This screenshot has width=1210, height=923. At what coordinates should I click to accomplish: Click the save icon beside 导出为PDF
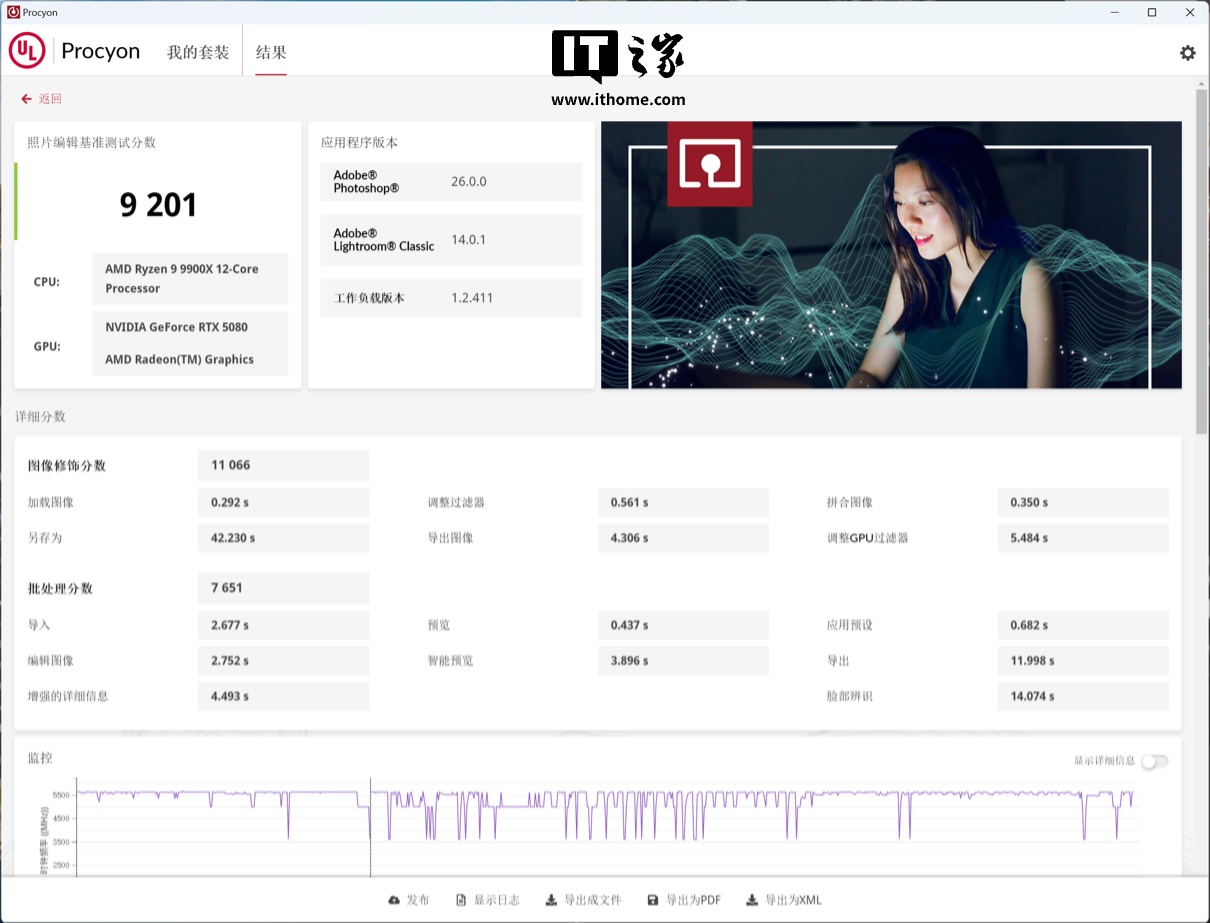point(653,900)
